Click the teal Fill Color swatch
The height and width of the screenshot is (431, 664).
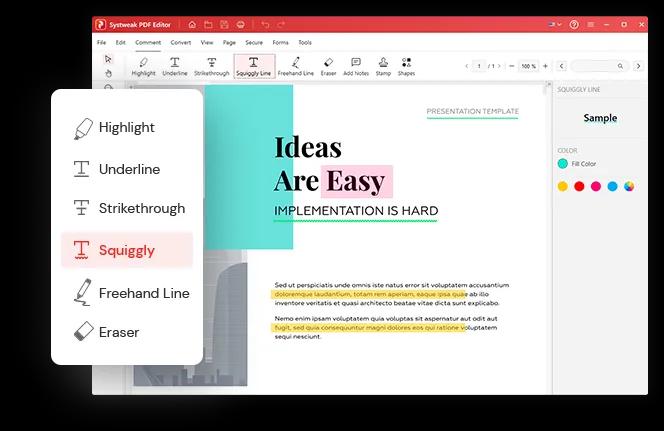pos(563,163)
